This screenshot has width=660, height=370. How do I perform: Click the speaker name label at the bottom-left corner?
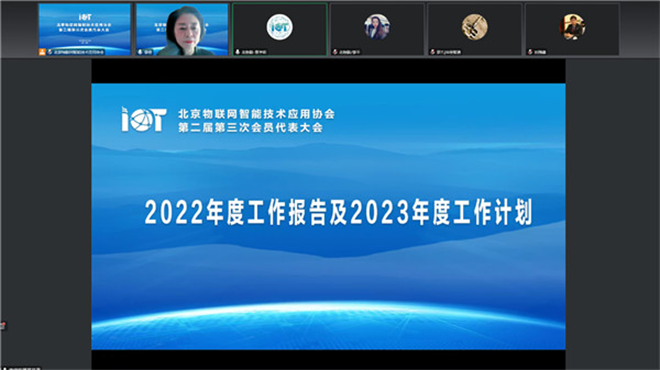click(x=21, y=368)
